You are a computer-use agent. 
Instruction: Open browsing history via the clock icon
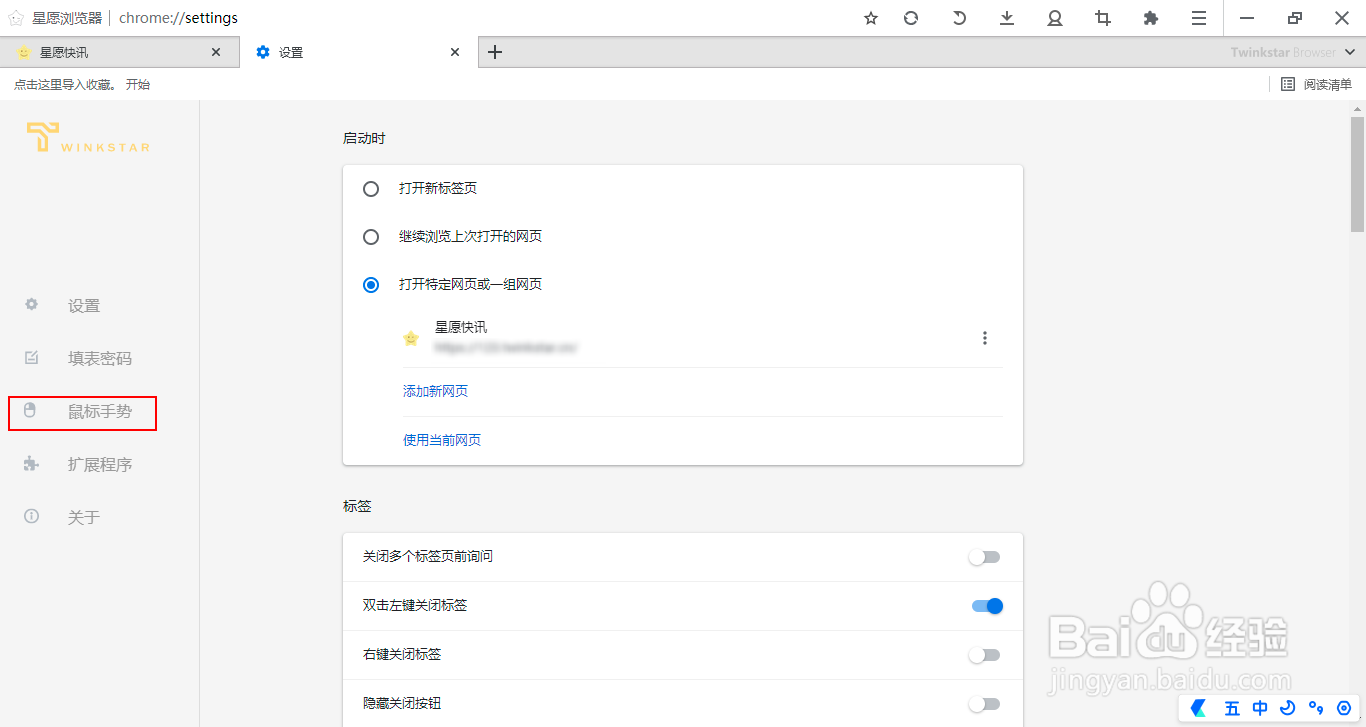click(x=958, y=18)
